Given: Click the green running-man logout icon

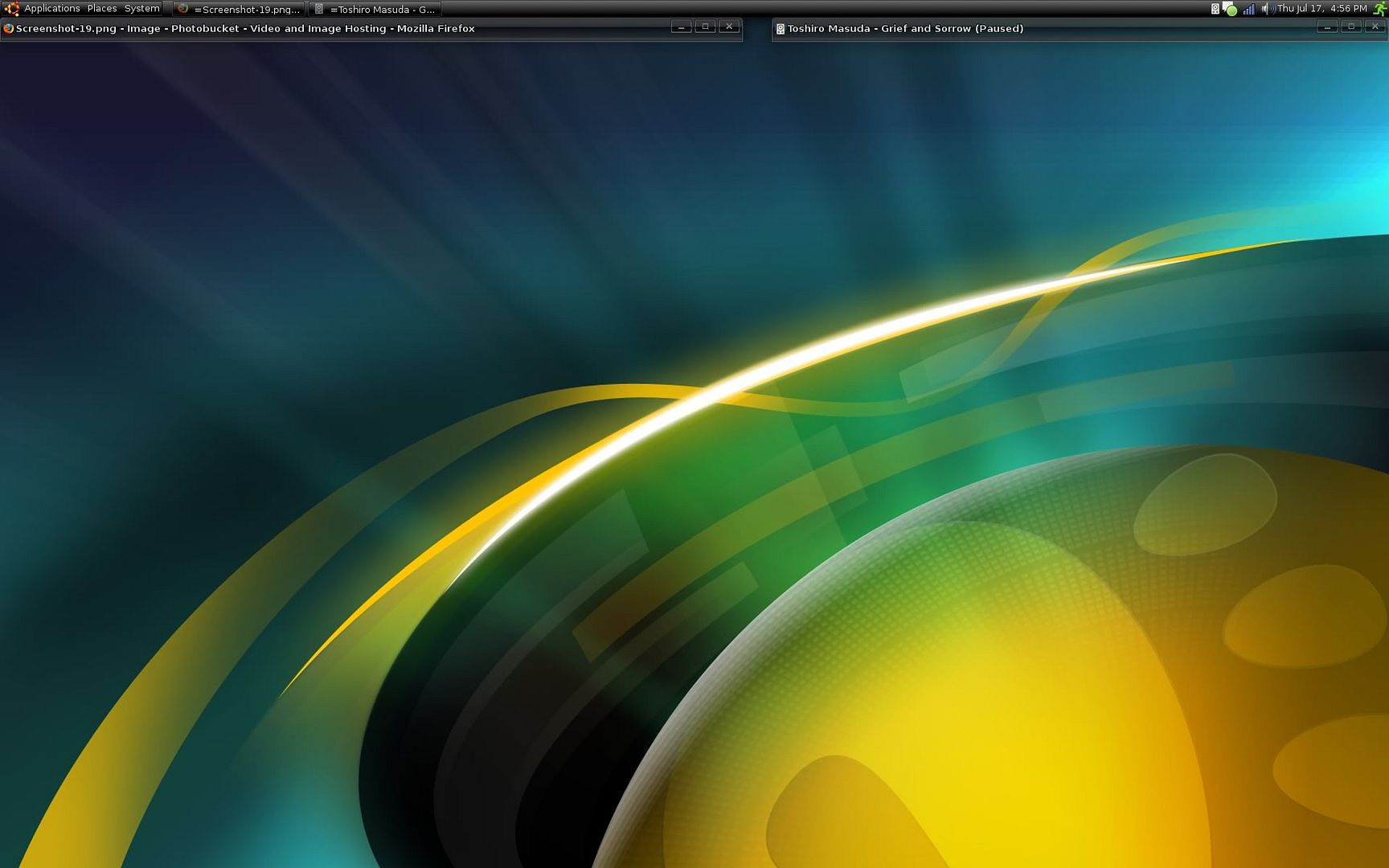Looking at the screenshot, I should 1379,9.
